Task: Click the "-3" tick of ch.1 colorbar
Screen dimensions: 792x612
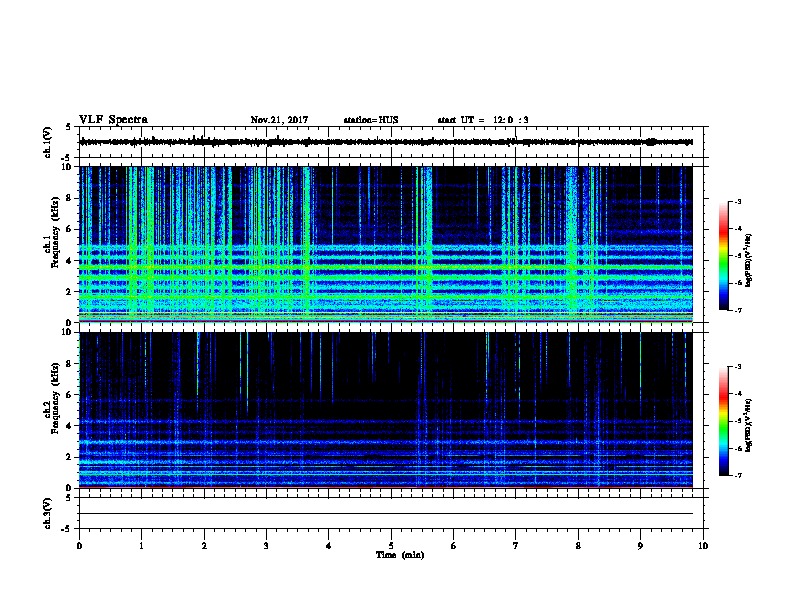Action: tap(737, 201)
